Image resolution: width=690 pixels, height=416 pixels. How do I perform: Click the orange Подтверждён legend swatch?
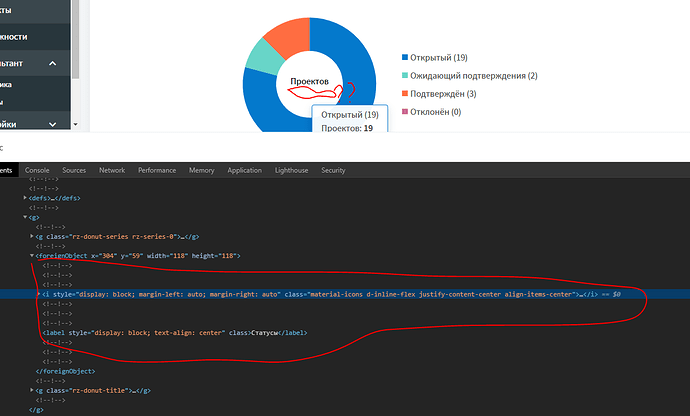point(405,93)
